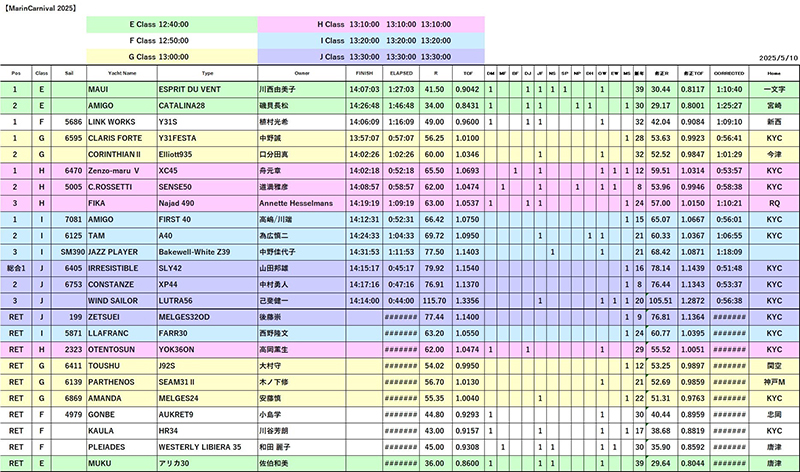Image resolution: width=800 pixels, height=472 pixels.
Task: Select the Elliott935 type cell
Action: coord(207,155)
